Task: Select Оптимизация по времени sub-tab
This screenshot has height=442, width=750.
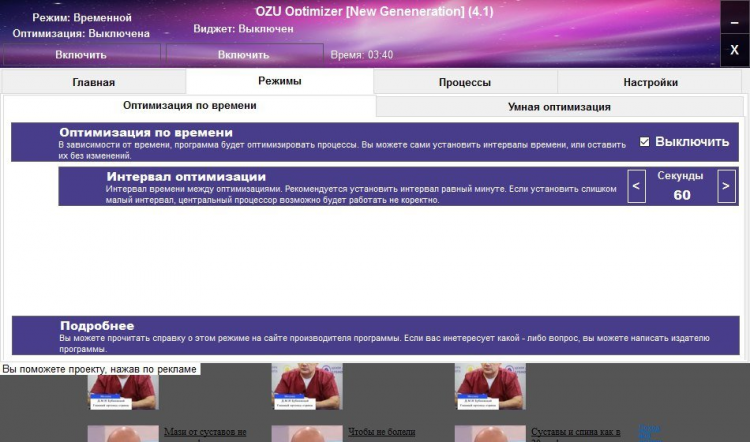Action: click(190, 106)
